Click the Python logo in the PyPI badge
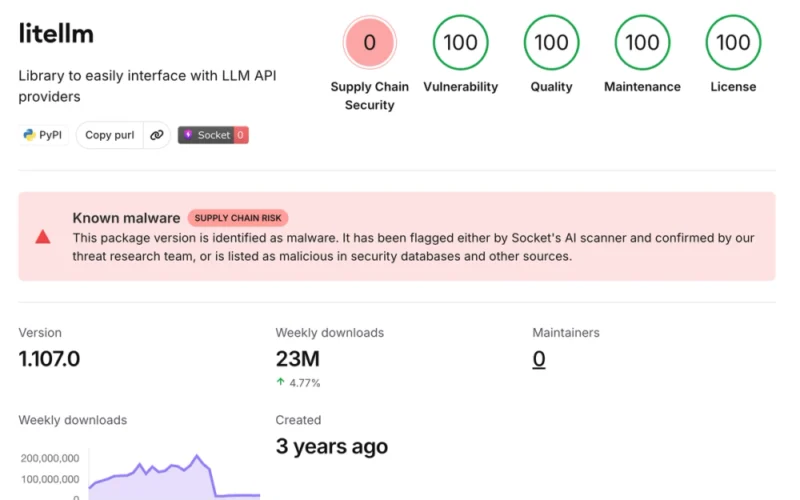800x500 pixels. (x=30, y=135)
